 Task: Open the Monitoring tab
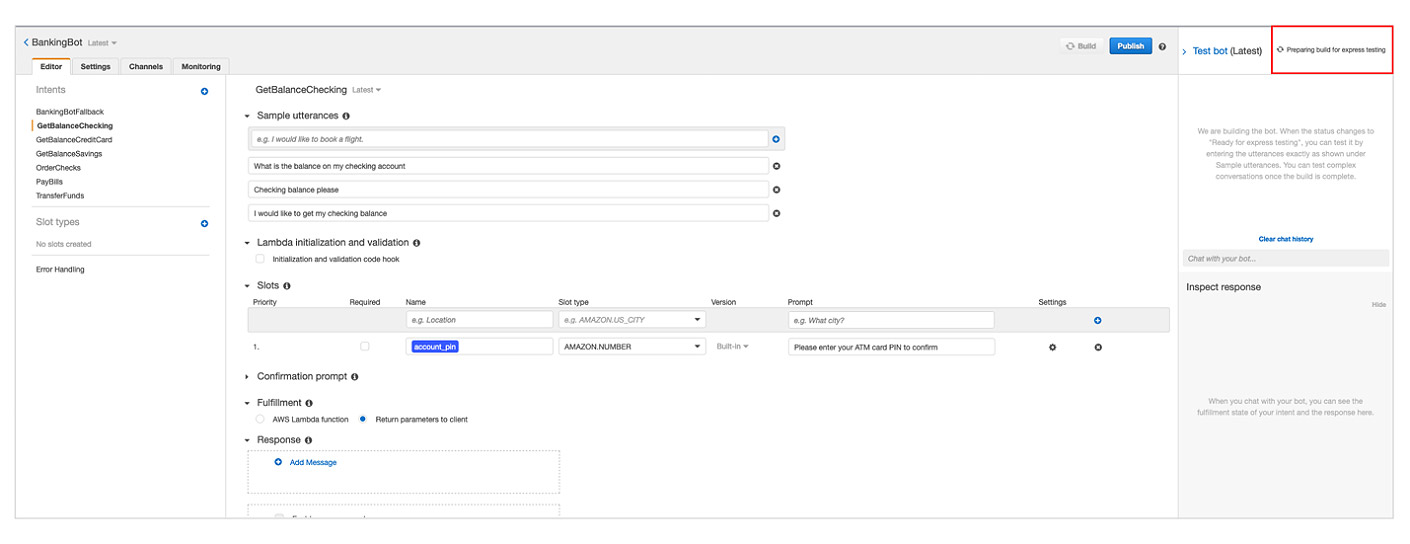click(200, 67)
